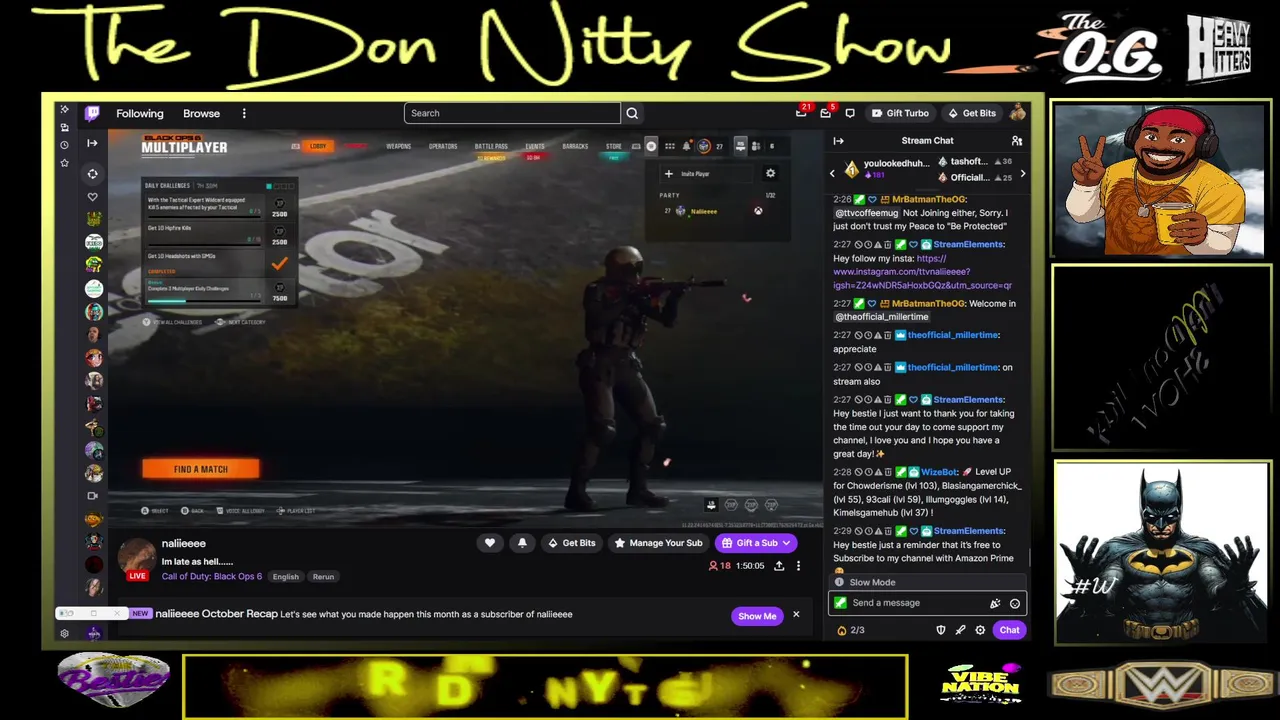Click Get Bits below the video
The height and width of the screenshot is (720, 1280).
[572, 543]
